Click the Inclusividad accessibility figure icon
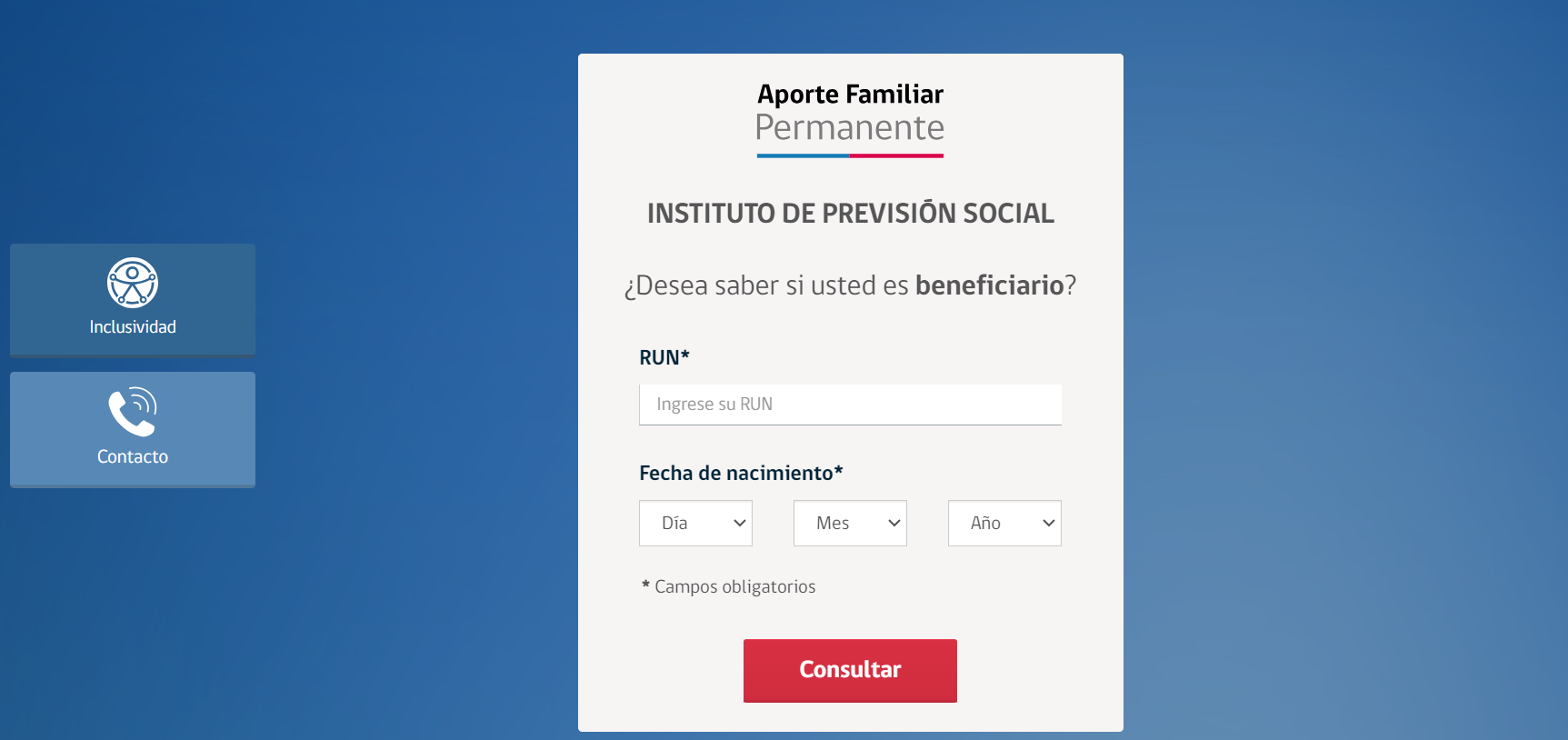Image resolution: width=1568 pixels, height=740 pixels. pyautogui.click(x=133, y=283)
